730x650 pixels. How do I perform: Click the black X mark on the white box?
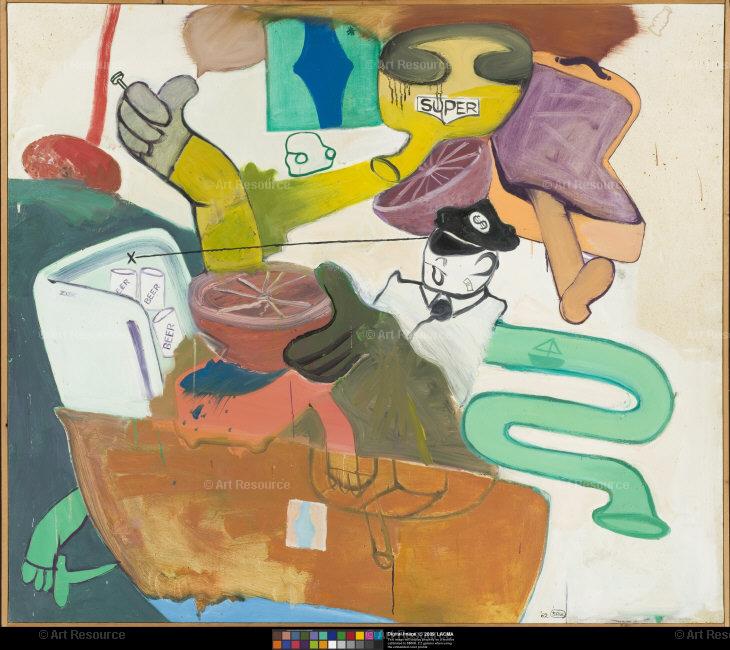coord(132,256)
